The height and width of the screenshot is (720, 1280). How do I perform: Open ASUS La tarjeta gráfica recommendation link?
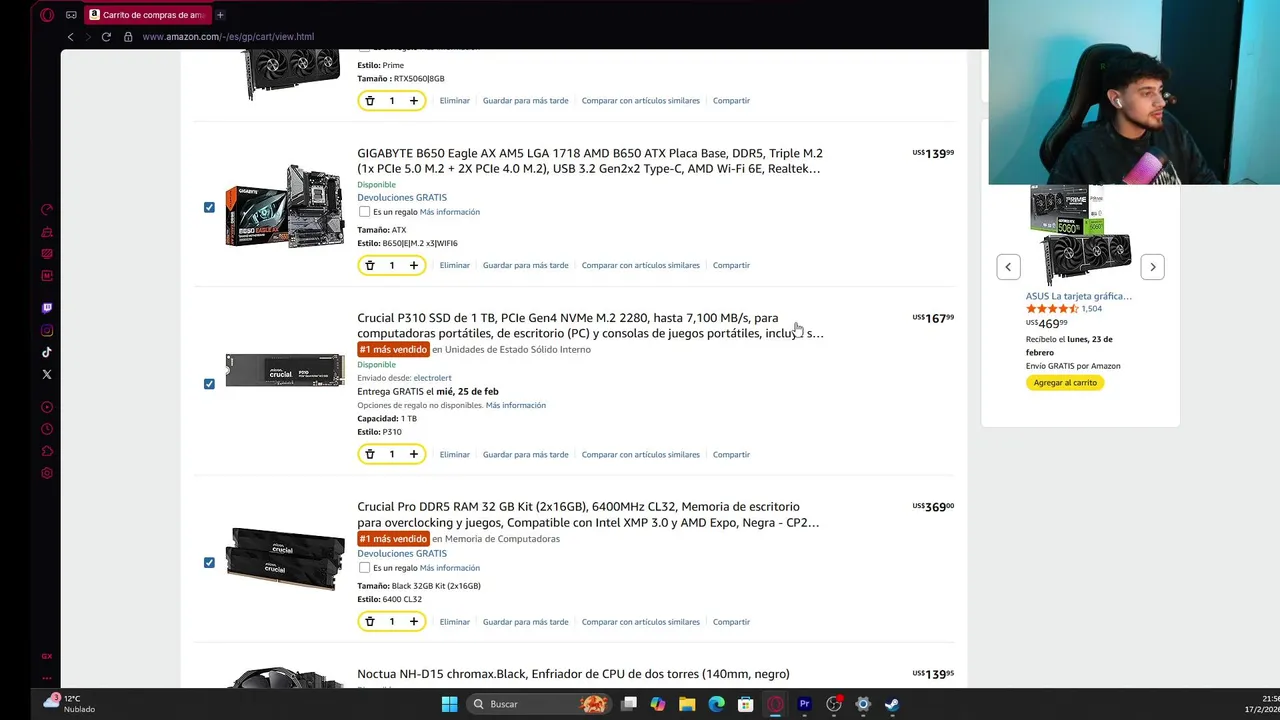(1078, 296)
